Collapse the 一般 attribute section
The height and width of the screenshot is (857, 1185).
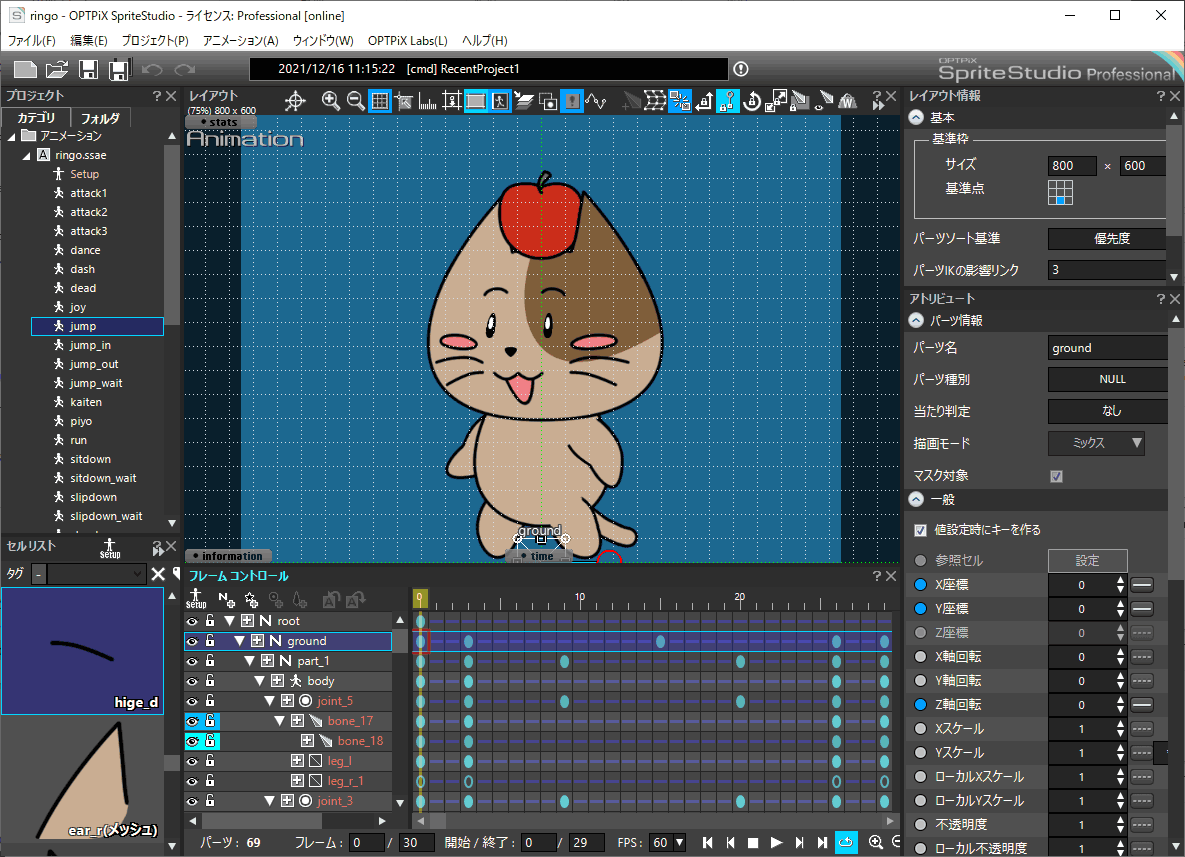point(916,500)
